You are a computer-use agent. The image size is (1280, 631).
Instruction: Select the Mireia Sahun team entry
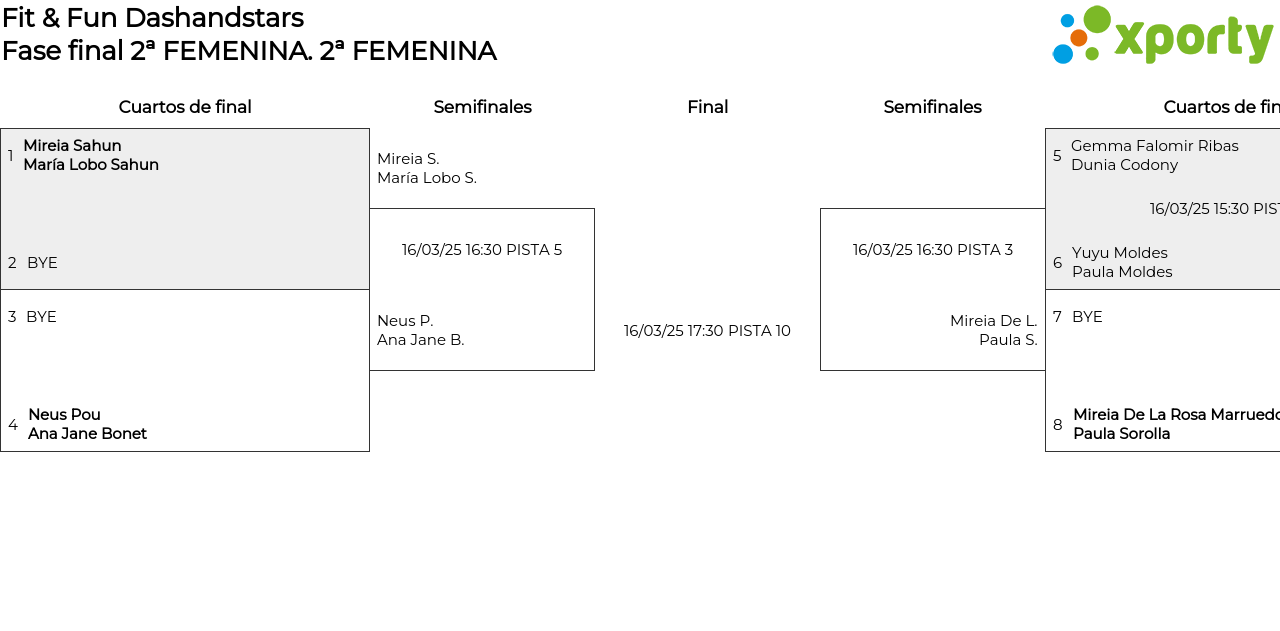90,155
